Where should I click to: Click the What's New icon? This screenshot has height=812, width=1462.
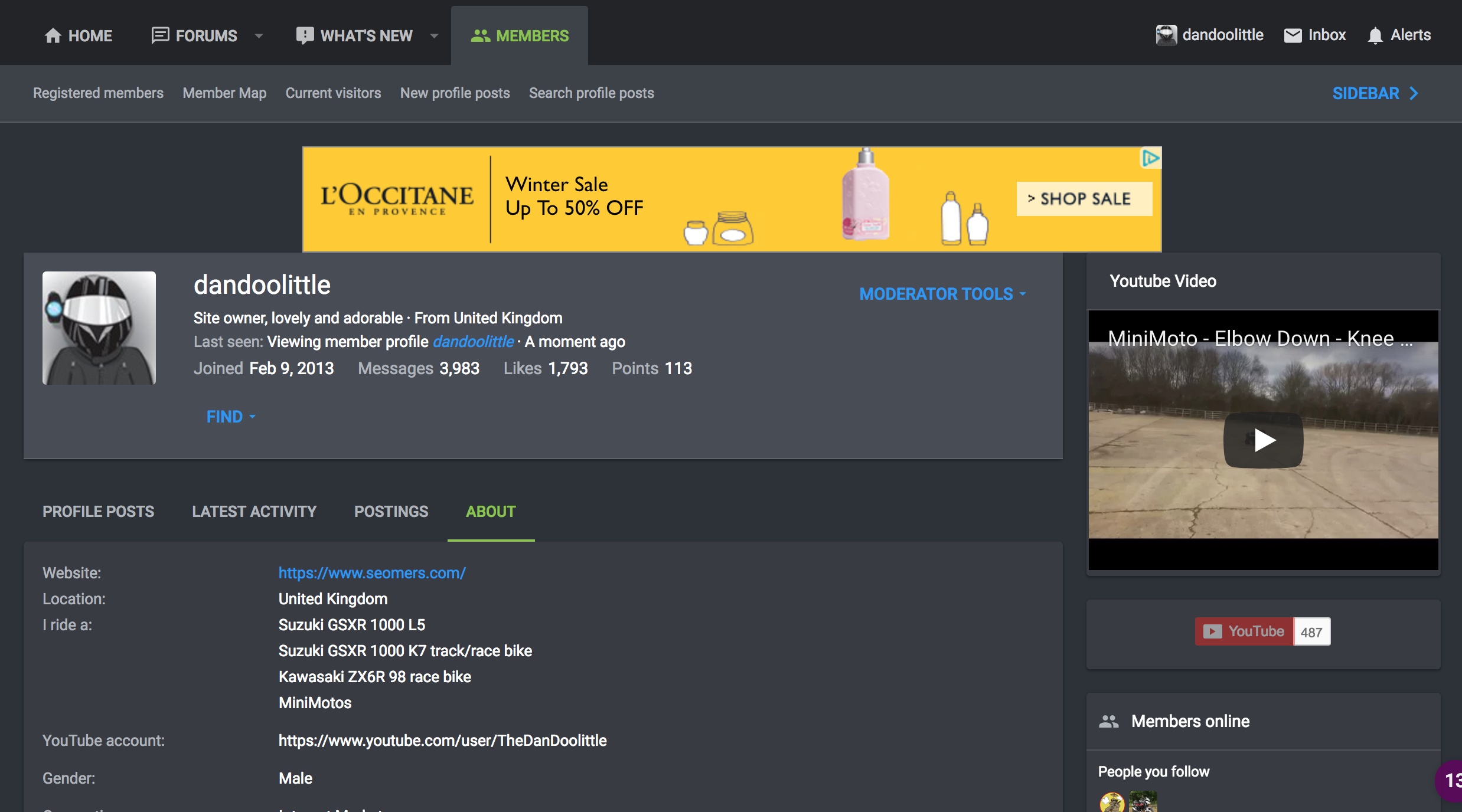[305, 35]
